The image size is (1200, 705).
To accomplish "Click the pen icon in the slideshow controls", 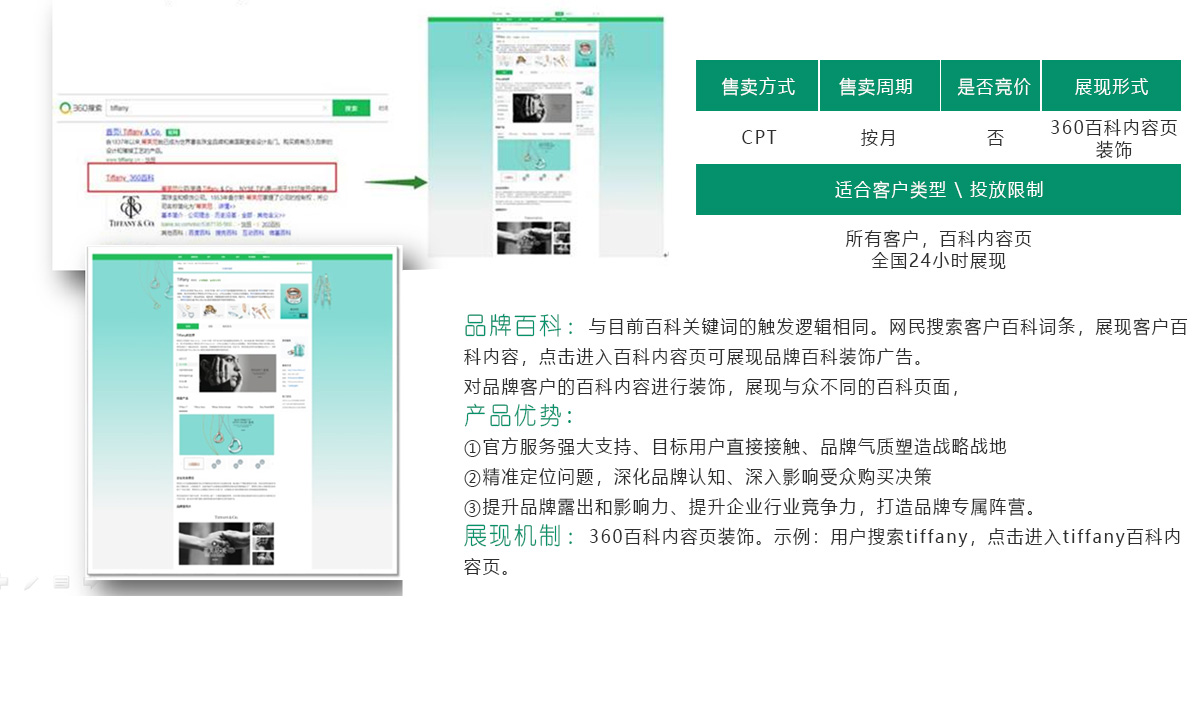I will (x=31, y=581).
